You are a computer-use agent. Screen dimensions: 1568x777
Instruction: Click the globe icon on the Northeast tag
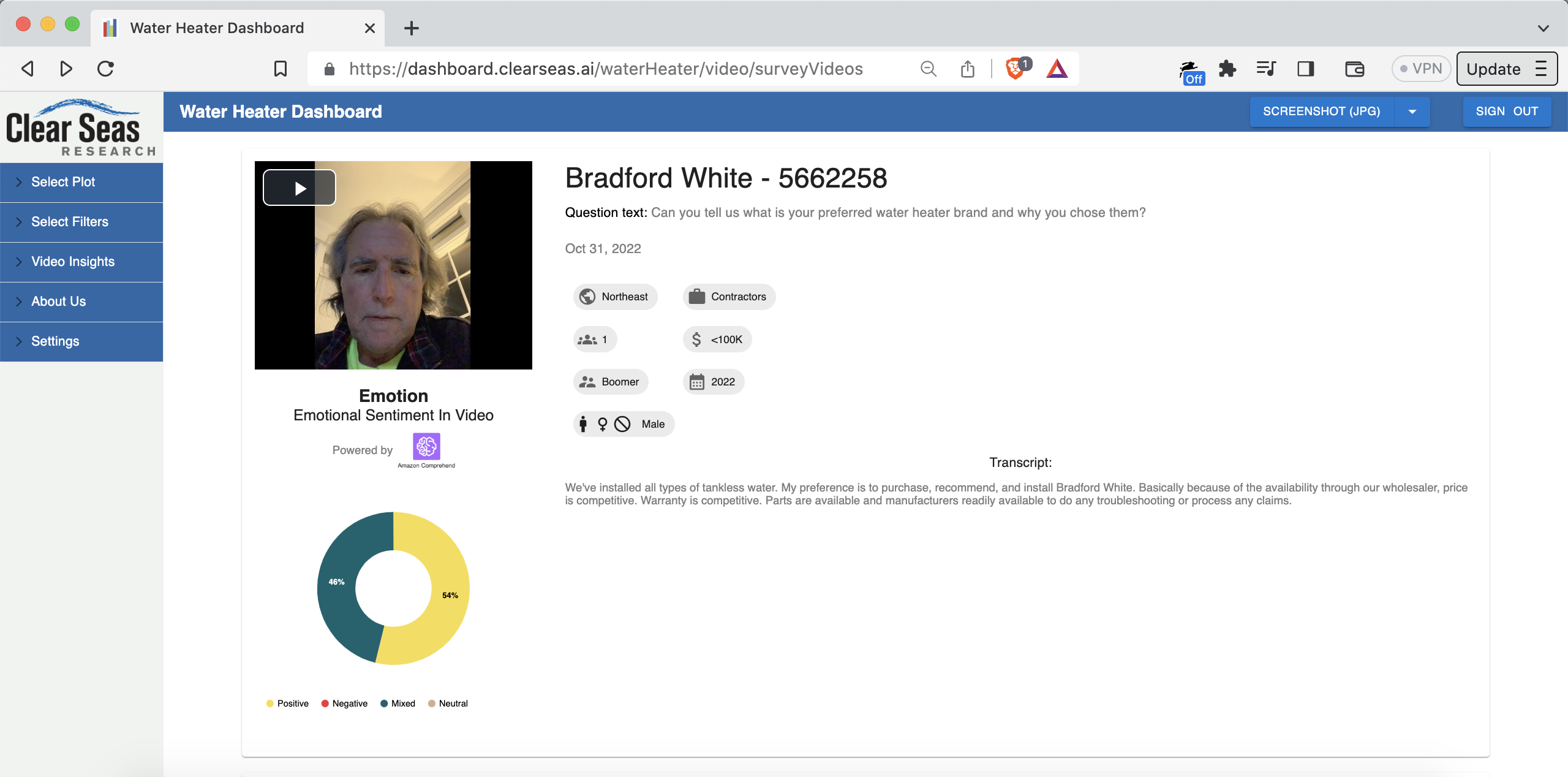pyautogui.click(x=587, y=297)
